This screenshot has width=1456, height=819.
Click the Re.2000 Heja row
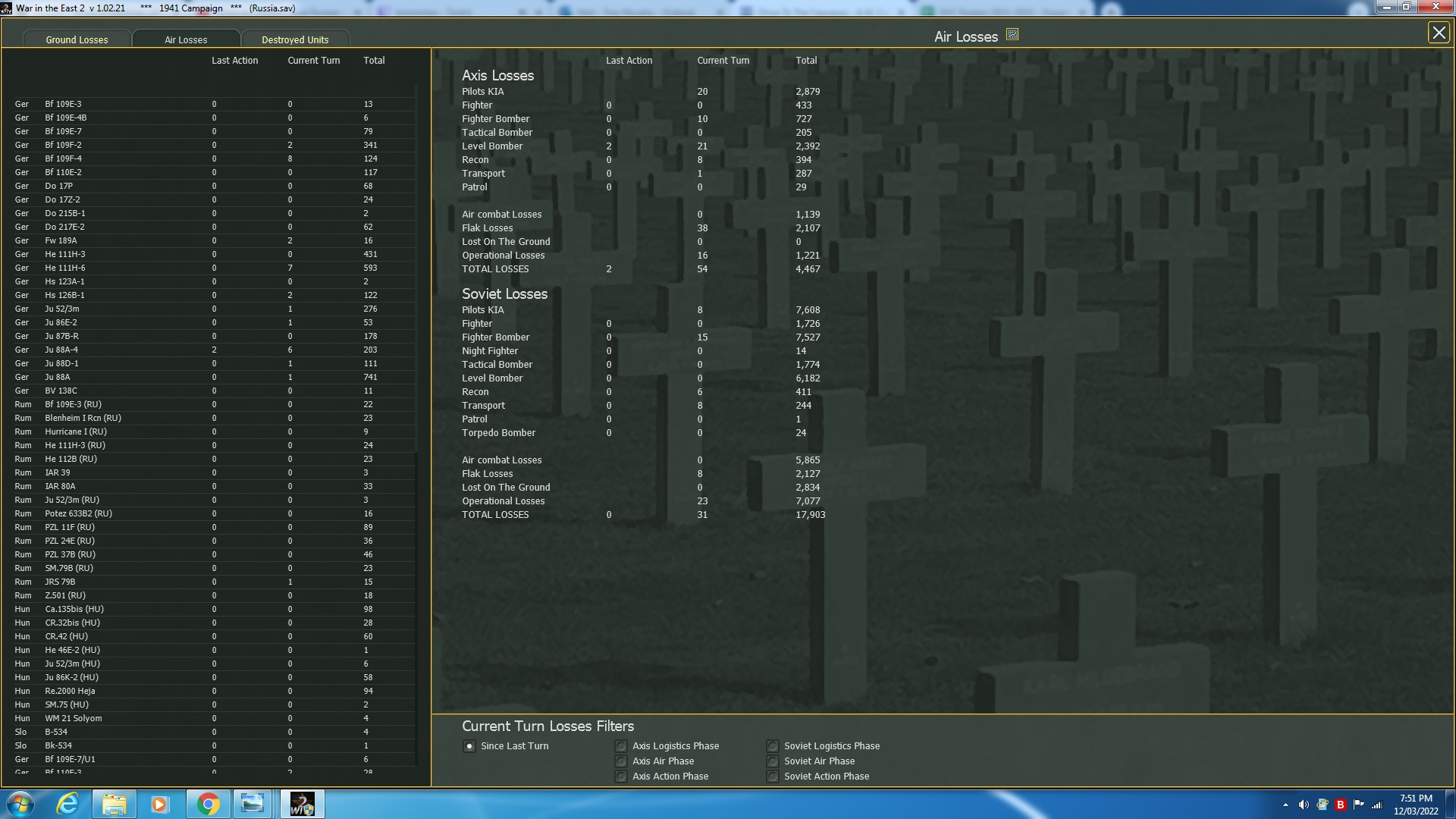[x=215, y=691]
